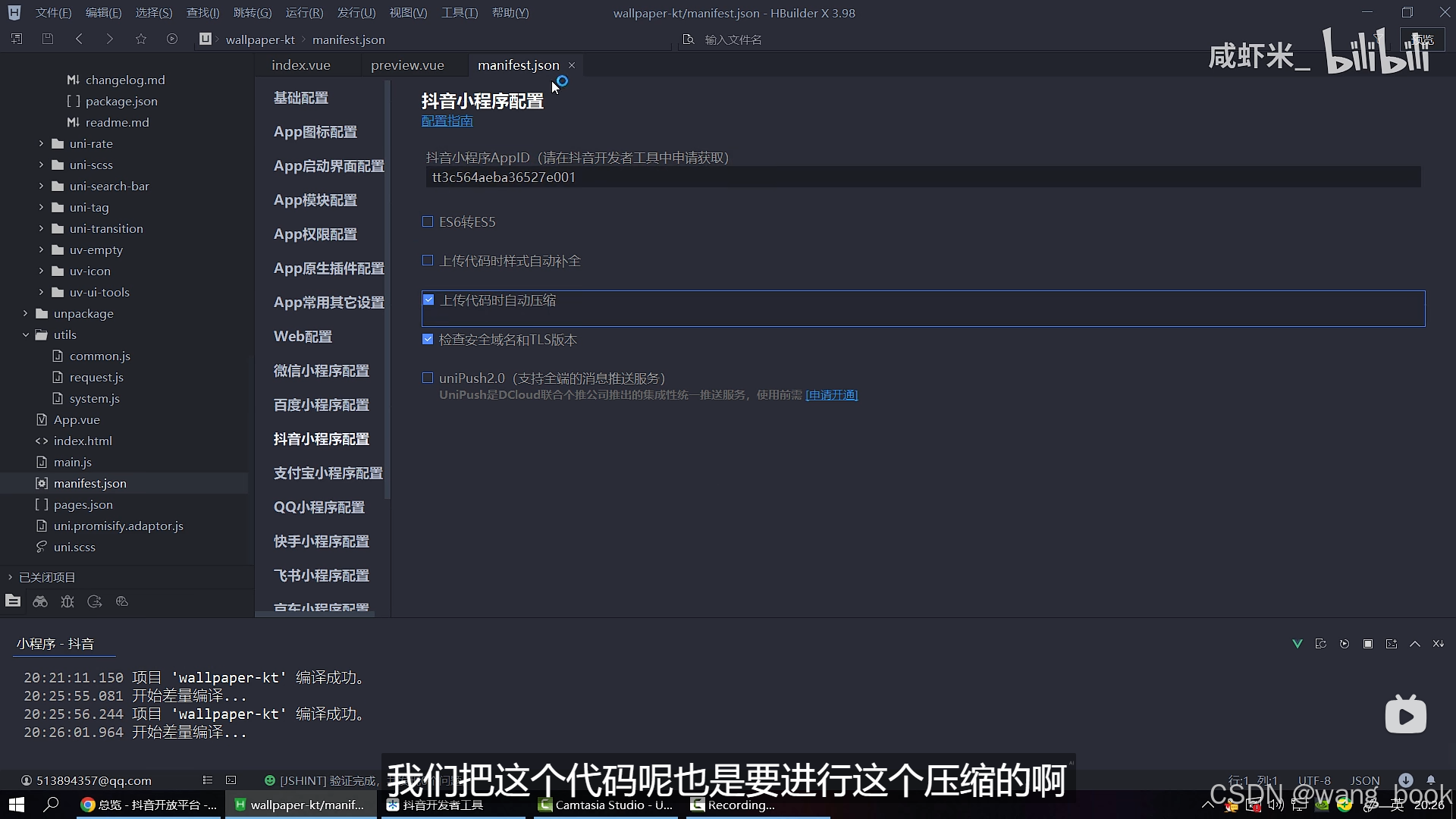Switch to 抖音开发者工具 in taskbar
1456x819 pixels.
click(453, 805)
